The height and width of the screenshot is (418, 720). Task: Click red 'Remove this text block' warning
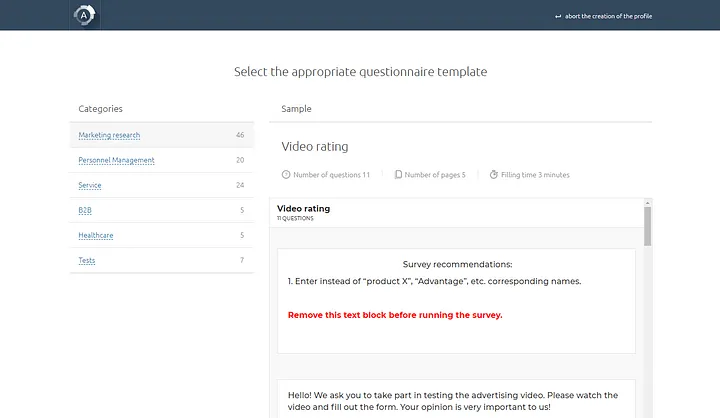[395, 315]
